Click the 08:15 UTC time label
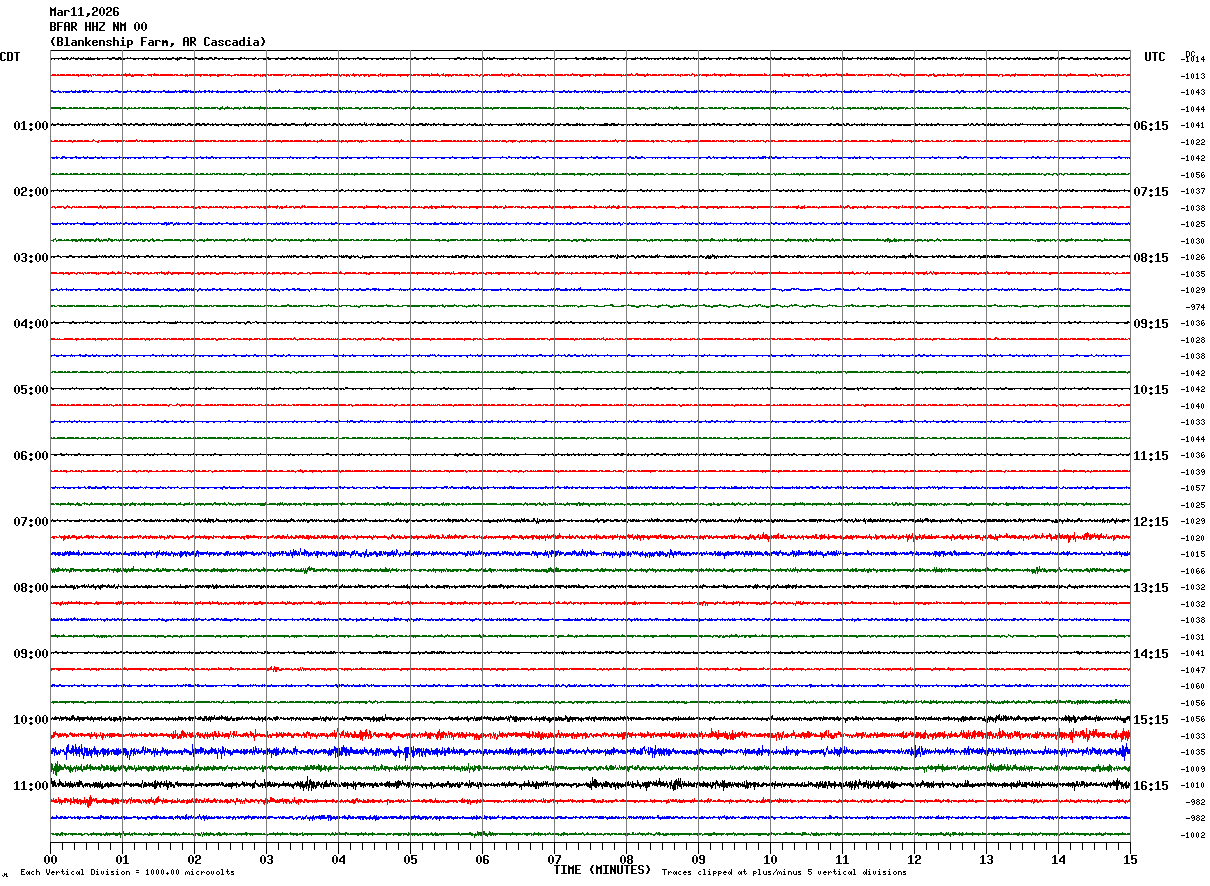 (1151, 258)
